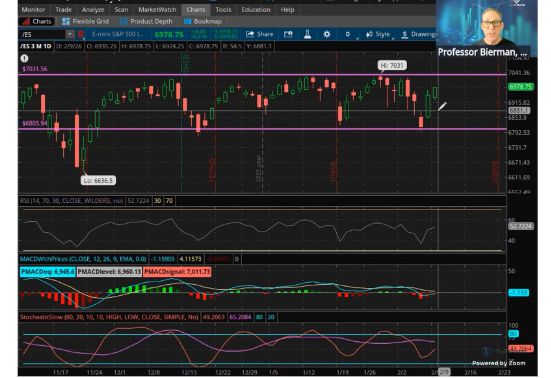Click the chart notification alert icon
Viewport: 551px width, 378px height.
coord(24,58)
